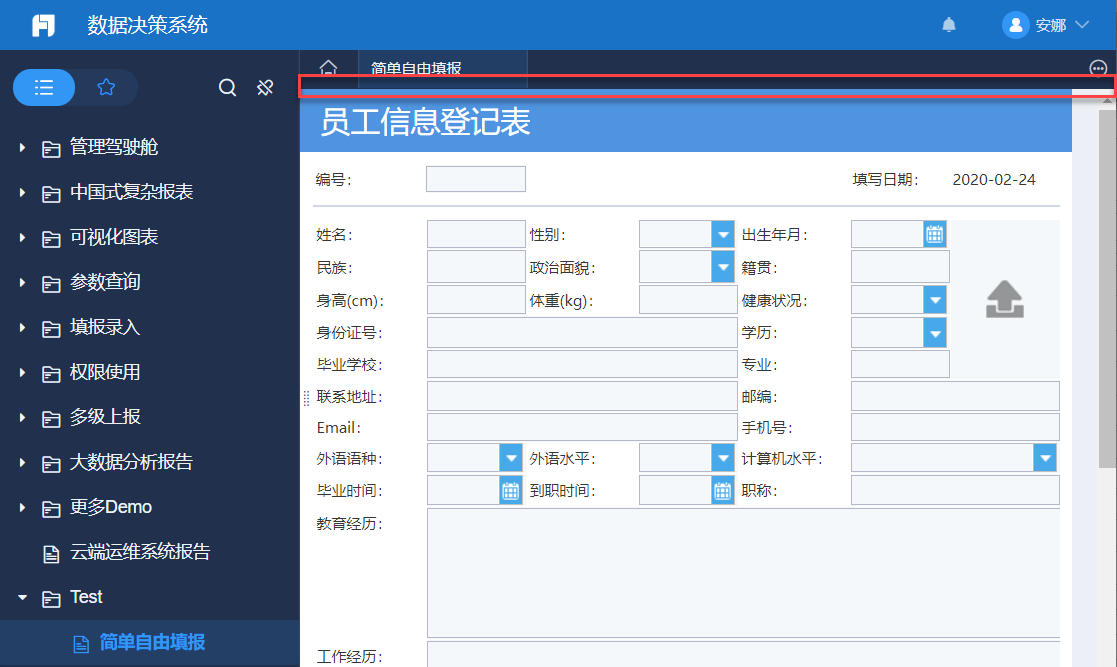Click the FineReport logo icon
The image size is (1117, 667).
coord(43,26)
